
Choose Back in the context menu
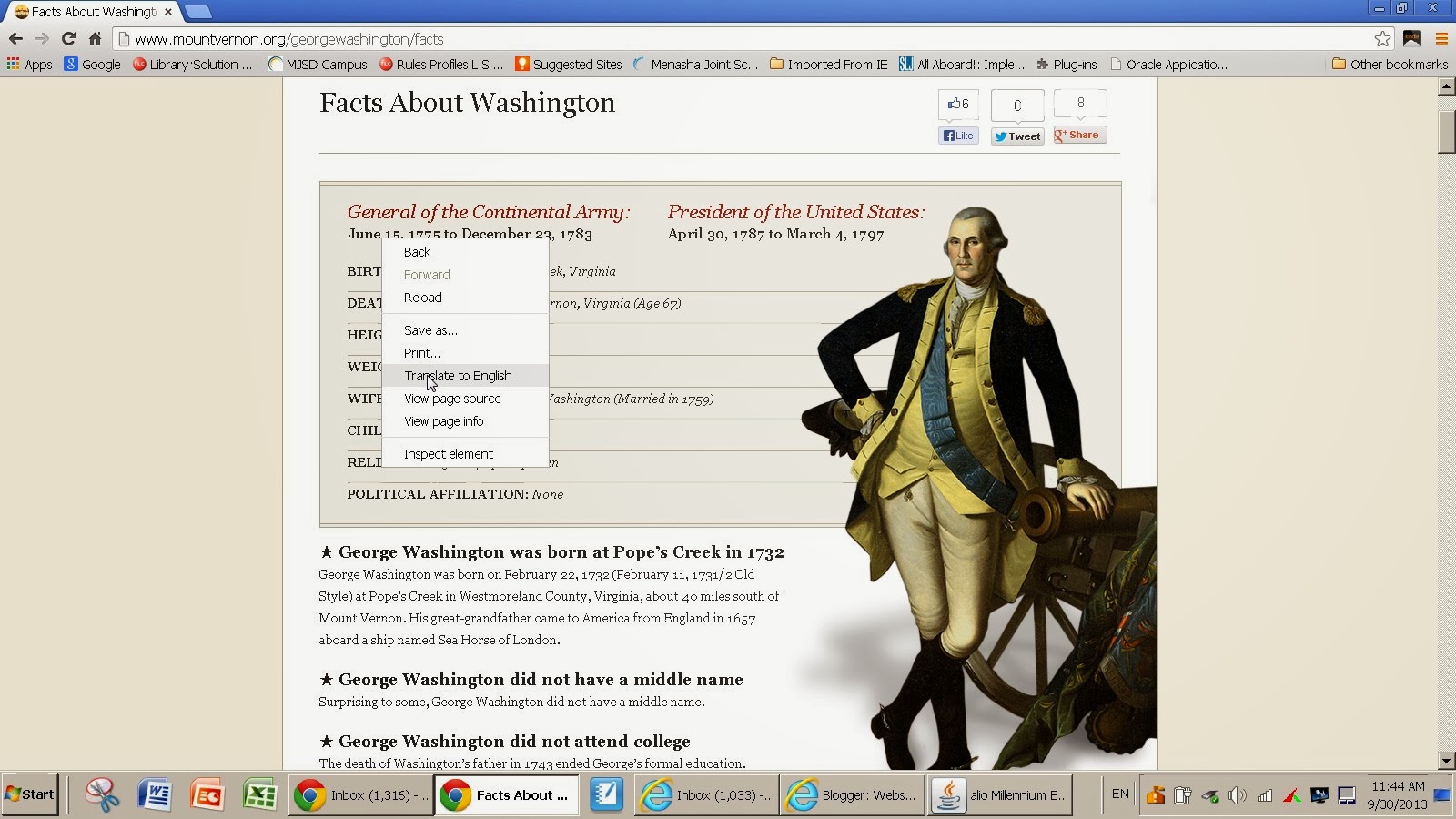(x=465, y=252)
